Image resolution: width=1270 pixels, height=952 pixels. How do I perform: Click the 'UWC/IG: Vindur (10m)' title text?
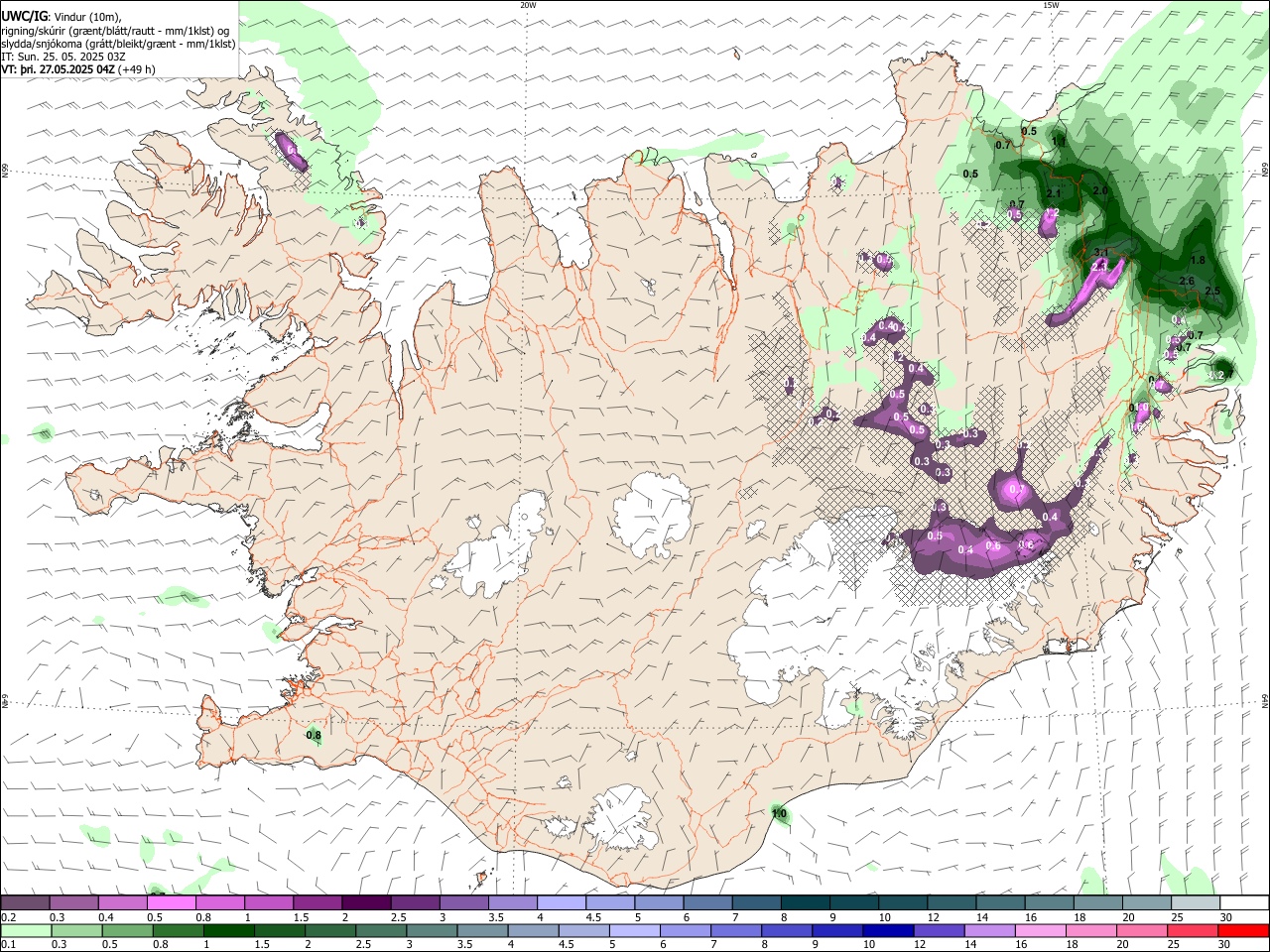[61, 17]
